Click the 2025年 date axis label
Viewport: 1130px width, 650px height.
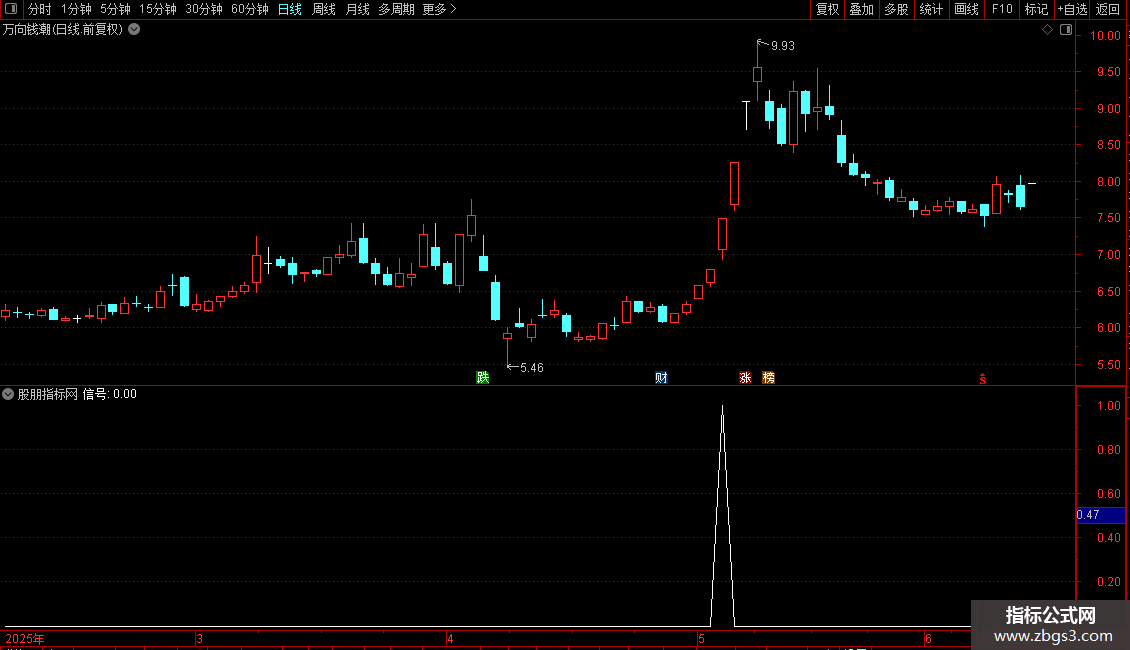pos(25,638)
